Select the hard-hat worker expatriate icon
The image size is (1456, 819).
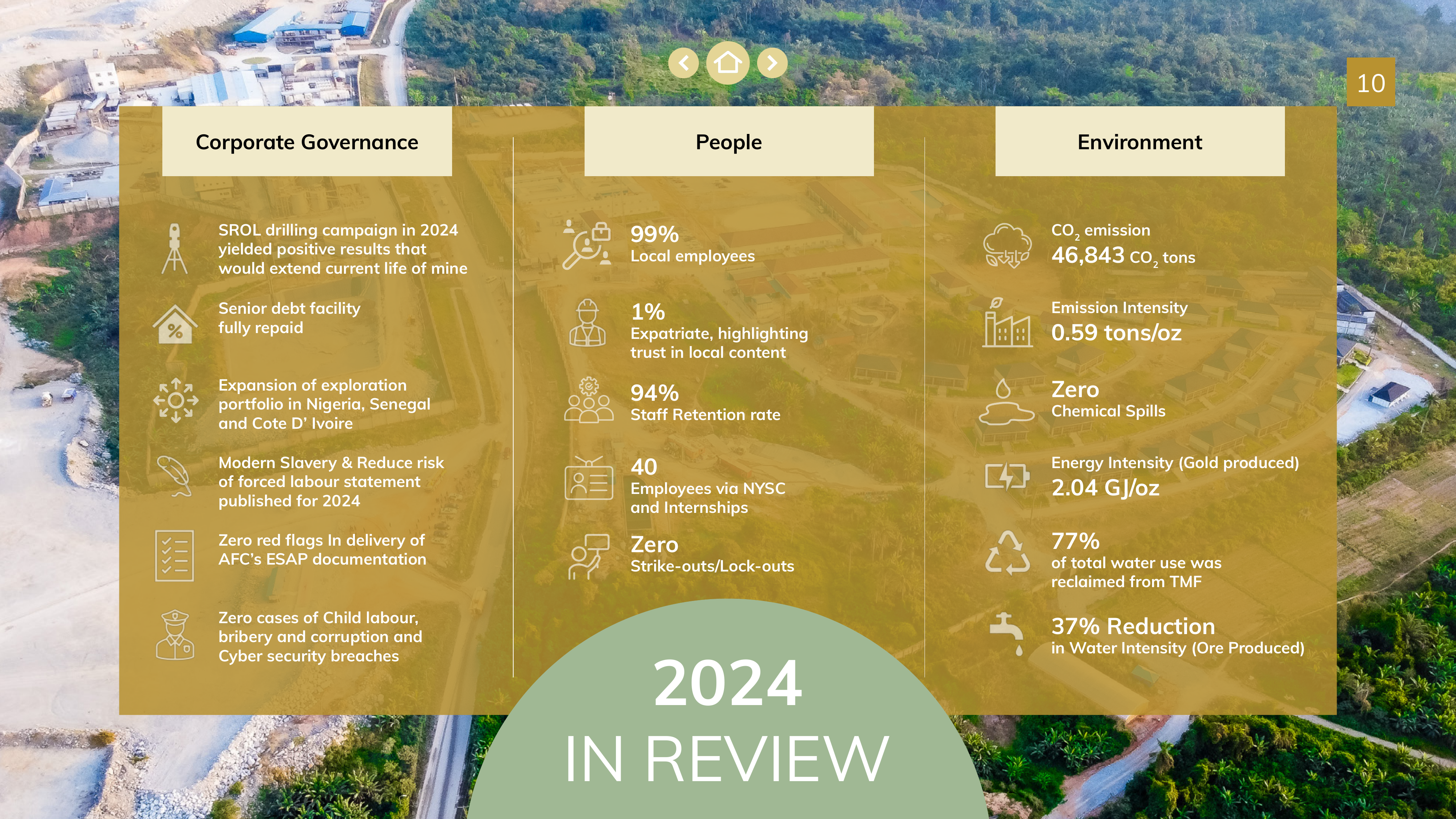588,323
